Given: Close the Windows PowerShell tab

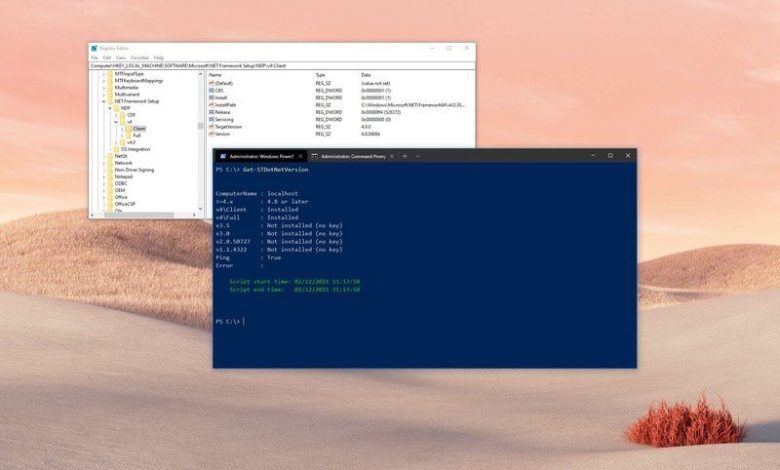Looking at the screenshot, I should (300, 156).
